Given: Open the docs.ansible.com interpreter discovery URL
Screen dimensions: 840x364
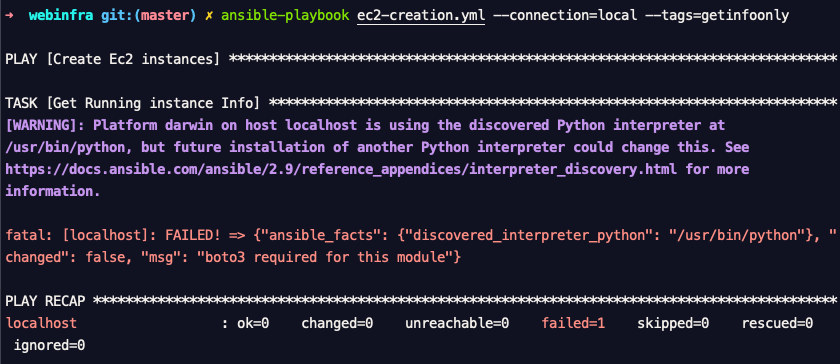Looking at the screenshot, I should (341, 169).
